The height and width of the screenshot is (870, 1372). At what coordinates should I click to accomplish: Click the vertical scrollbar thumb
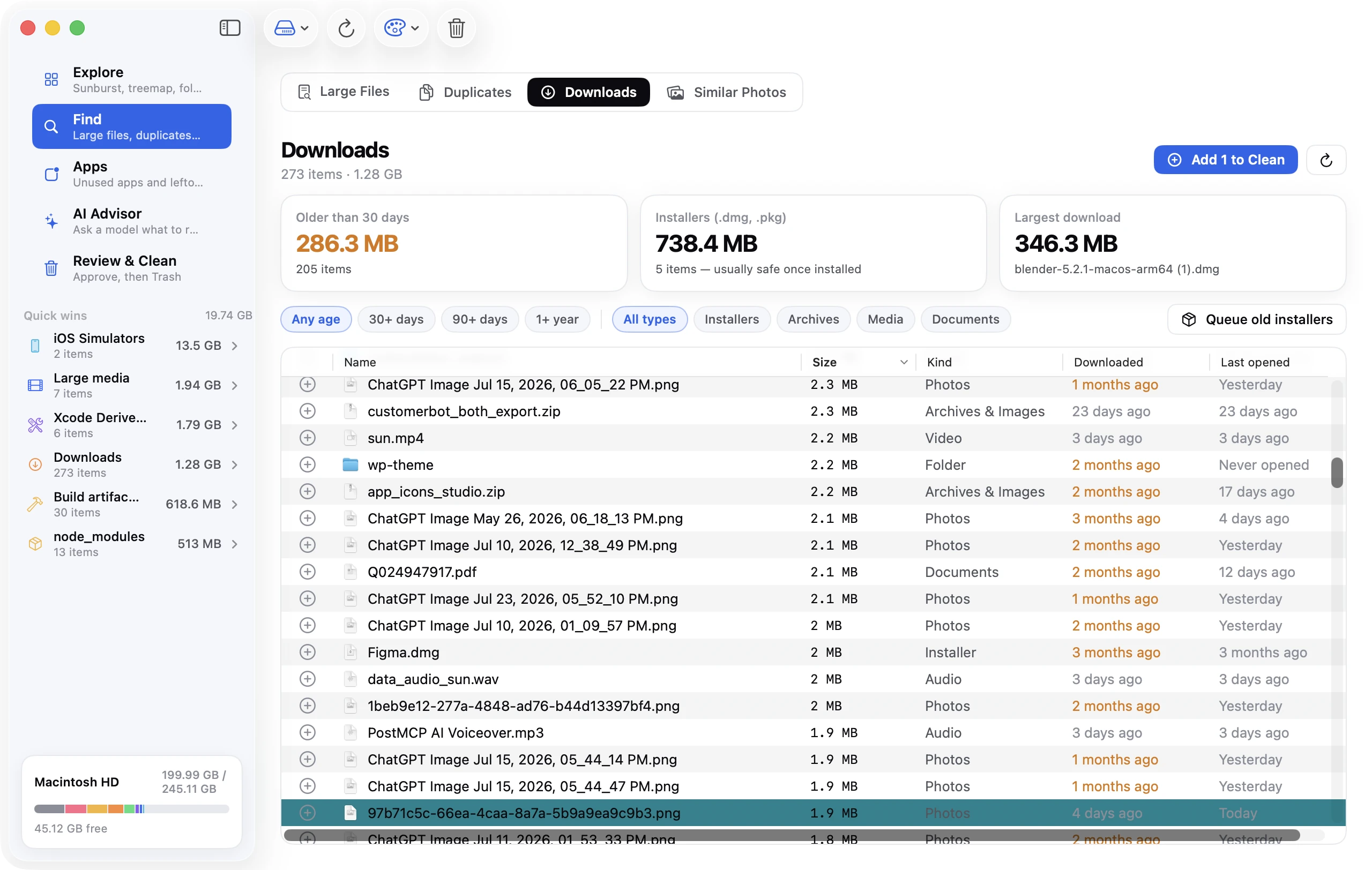(x=1337, y=472)
